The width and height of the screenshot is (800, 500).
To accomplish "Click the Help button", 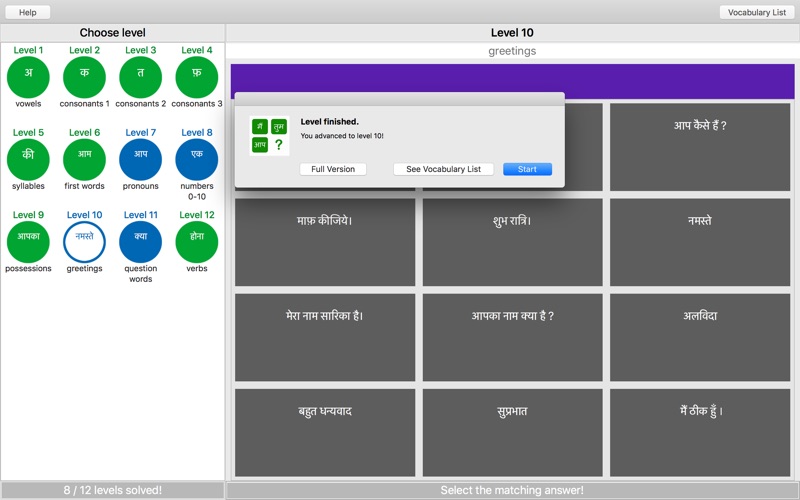I will (x=28, y=12).
